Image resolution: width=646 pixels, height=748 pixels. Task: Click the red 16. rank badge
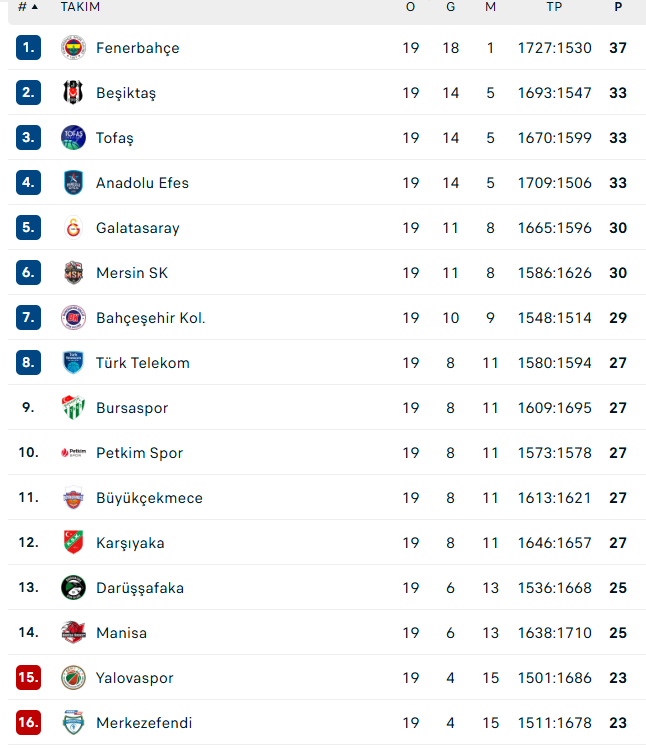pos(28,723)
